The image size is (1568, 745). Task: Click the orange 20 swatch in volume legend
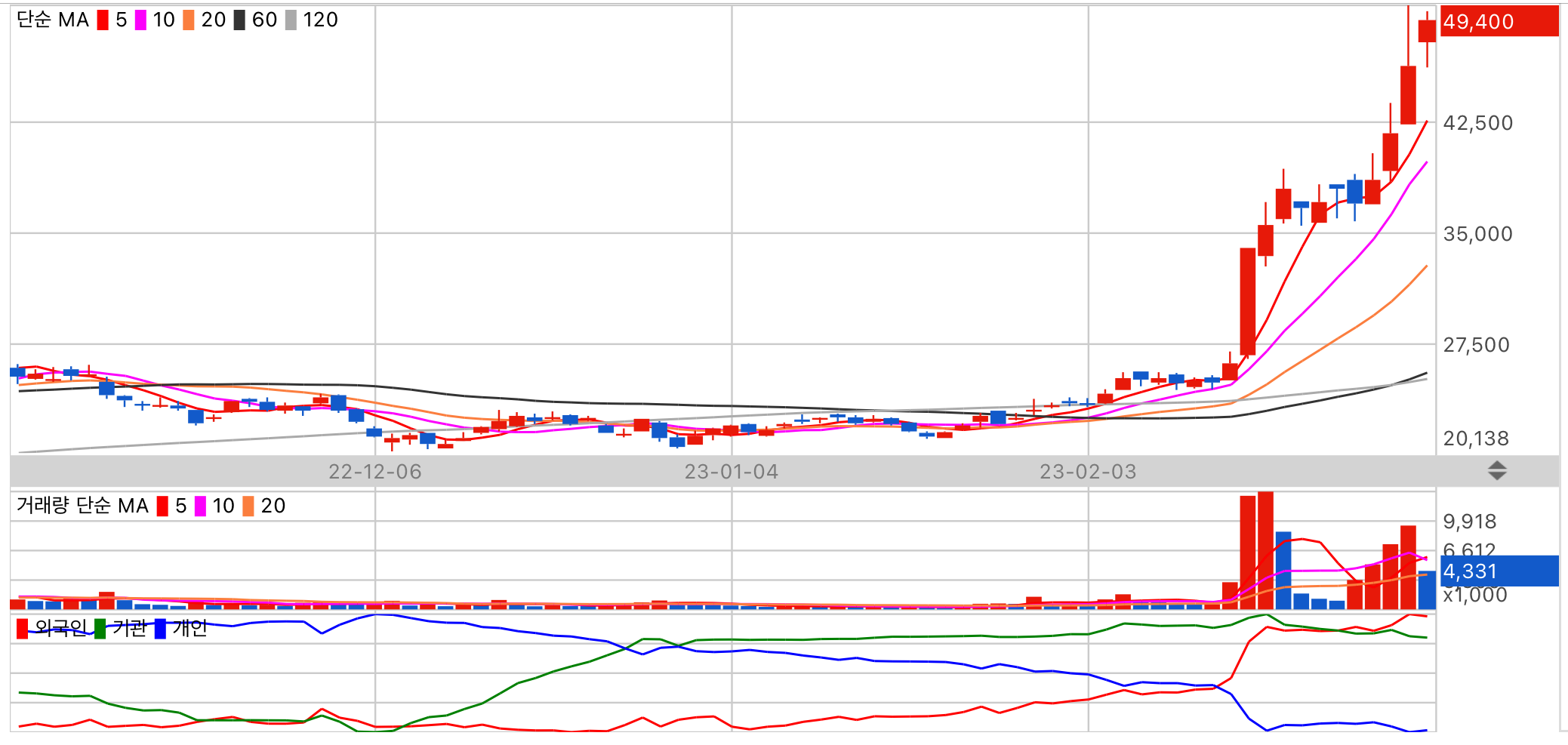[248, 506]
